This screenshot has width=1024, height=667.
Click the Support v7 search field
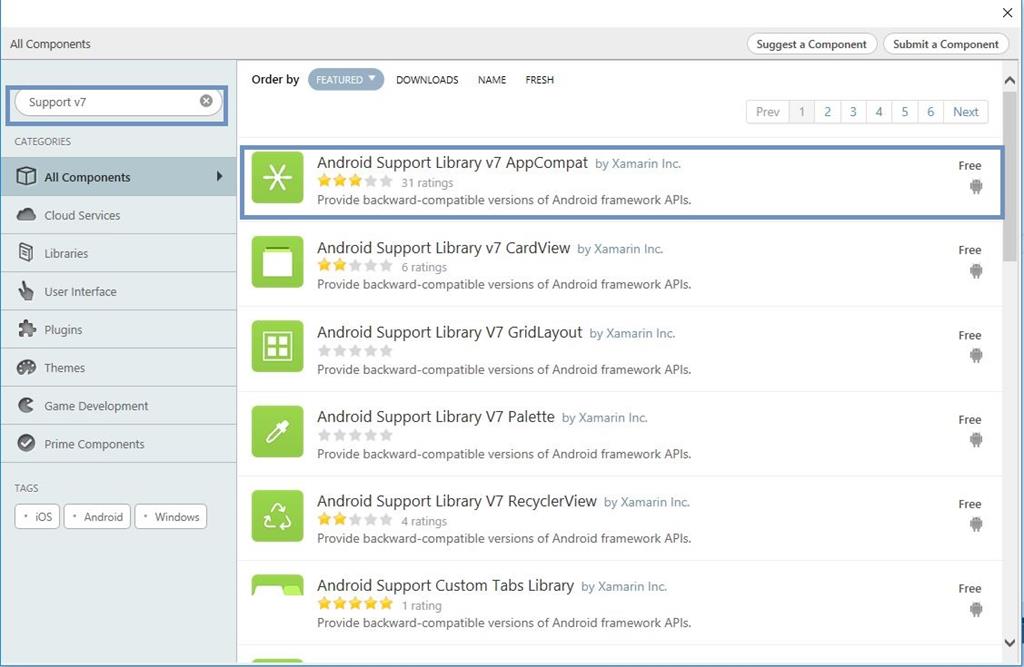[118, 102]
